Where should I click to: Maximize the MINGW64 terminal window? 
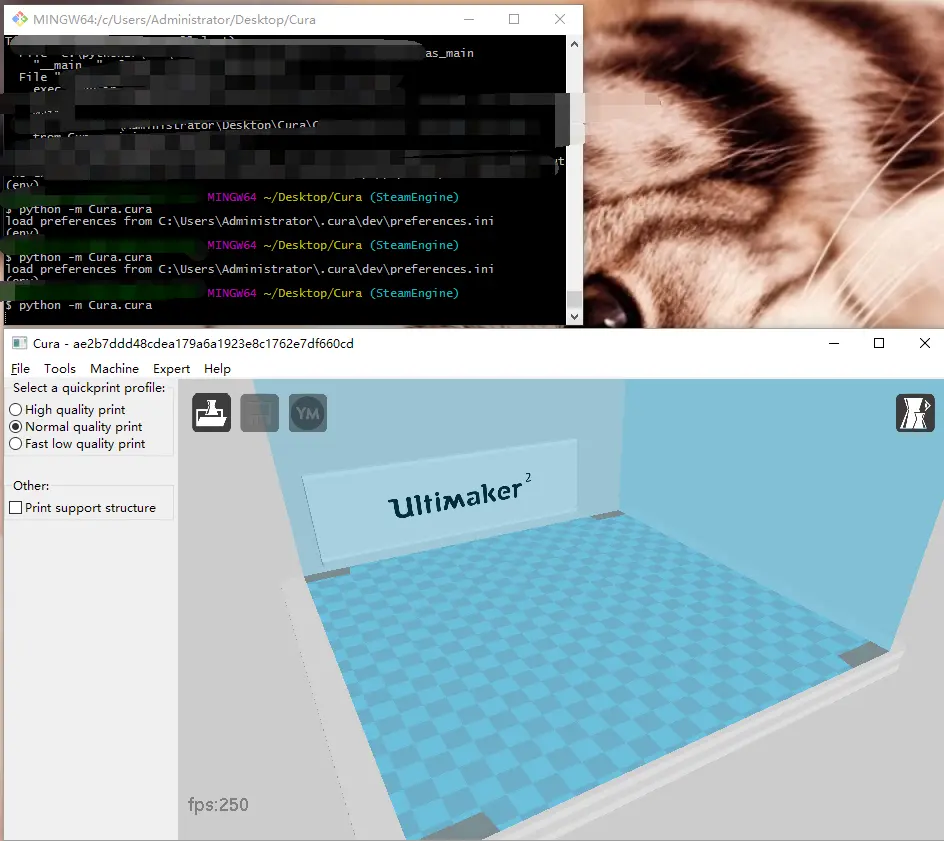(x=514, y=19)
